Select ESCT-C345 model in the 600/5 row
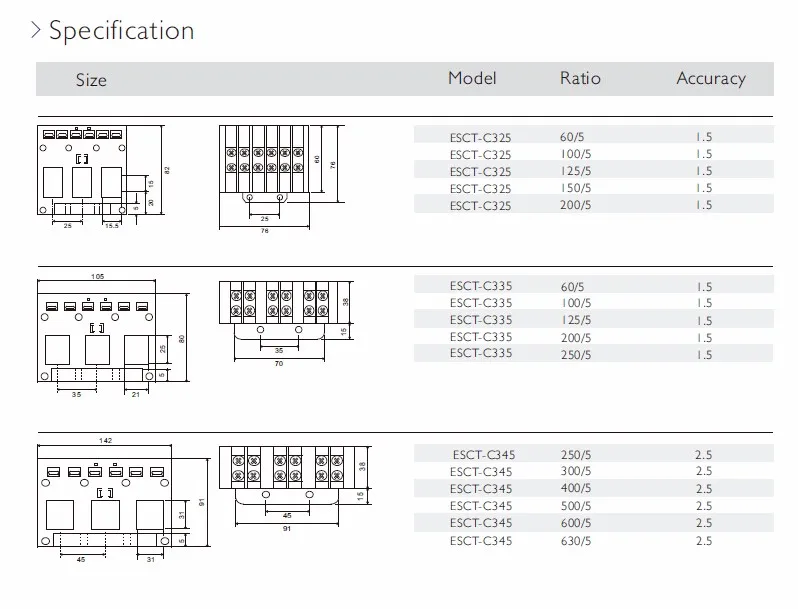The width and height of the screenshot is (798, 609). [x=480, y=523]
